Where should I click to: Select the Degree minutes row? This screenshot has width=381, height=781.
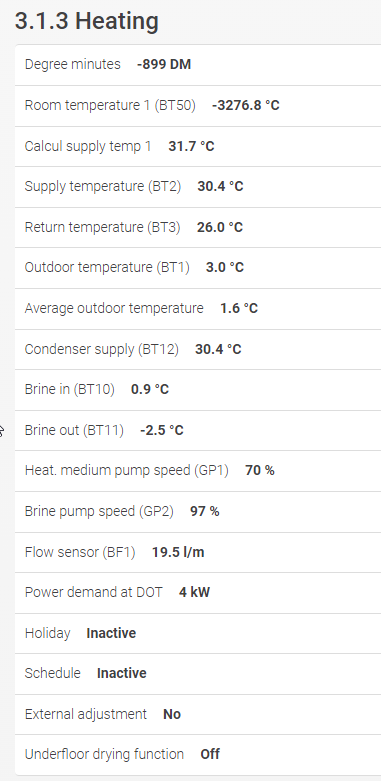point(198,65)
